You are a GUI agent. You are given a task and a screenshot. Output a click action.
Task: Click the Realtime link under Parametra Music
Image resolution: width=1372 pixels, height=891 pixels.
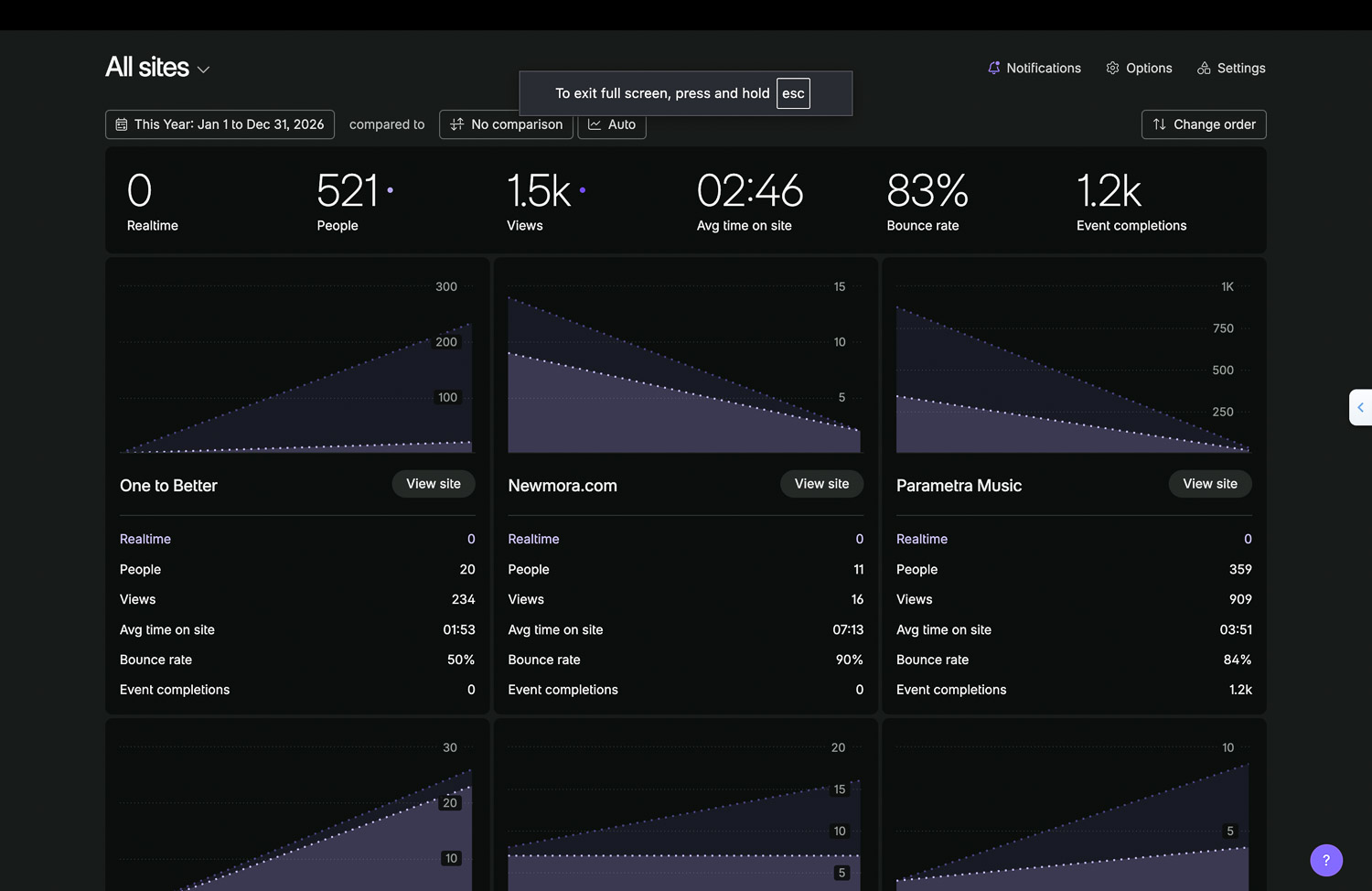tap(921, 539)
